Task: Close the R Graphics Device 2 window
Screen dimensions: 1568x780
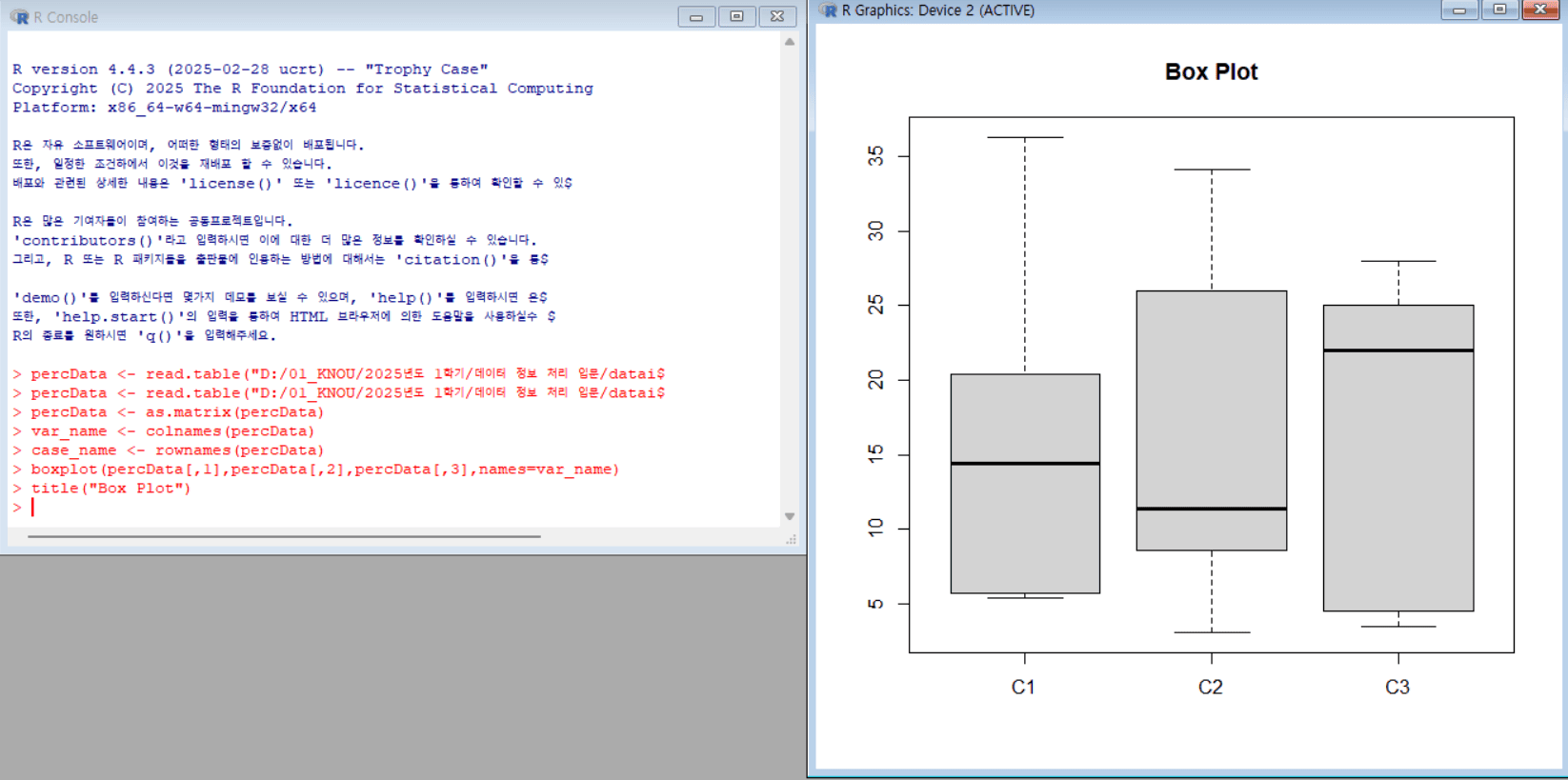Action: [1540, 10]
